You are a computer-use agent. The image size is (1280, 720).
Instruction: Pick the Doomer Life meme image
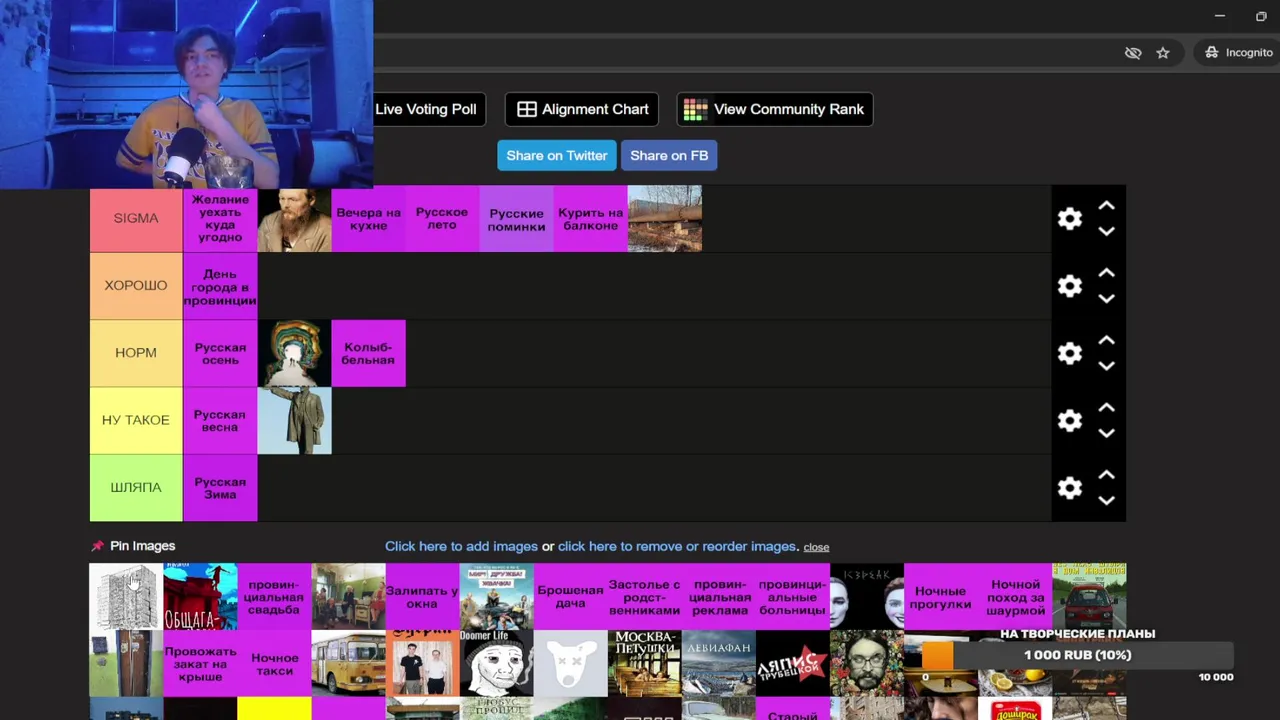[x=496, y=663]
